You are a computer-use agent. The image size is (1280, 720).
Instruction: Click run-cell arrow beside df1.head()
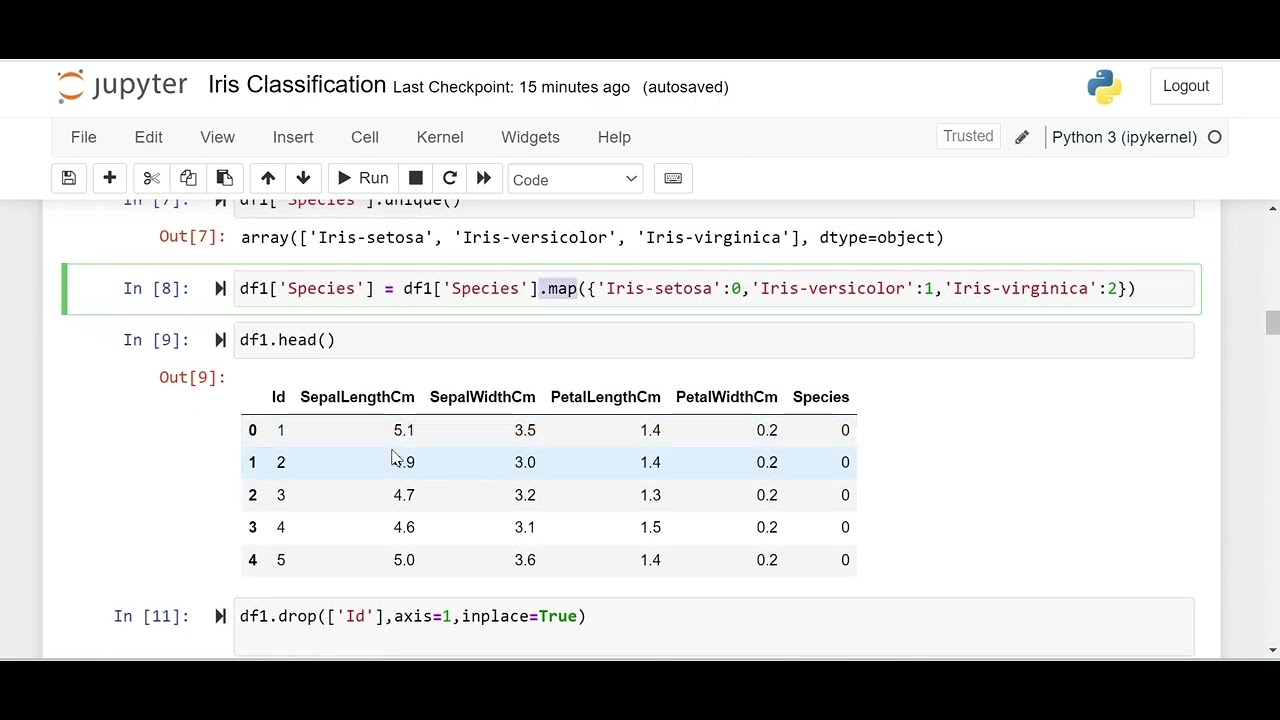[220, 340]
